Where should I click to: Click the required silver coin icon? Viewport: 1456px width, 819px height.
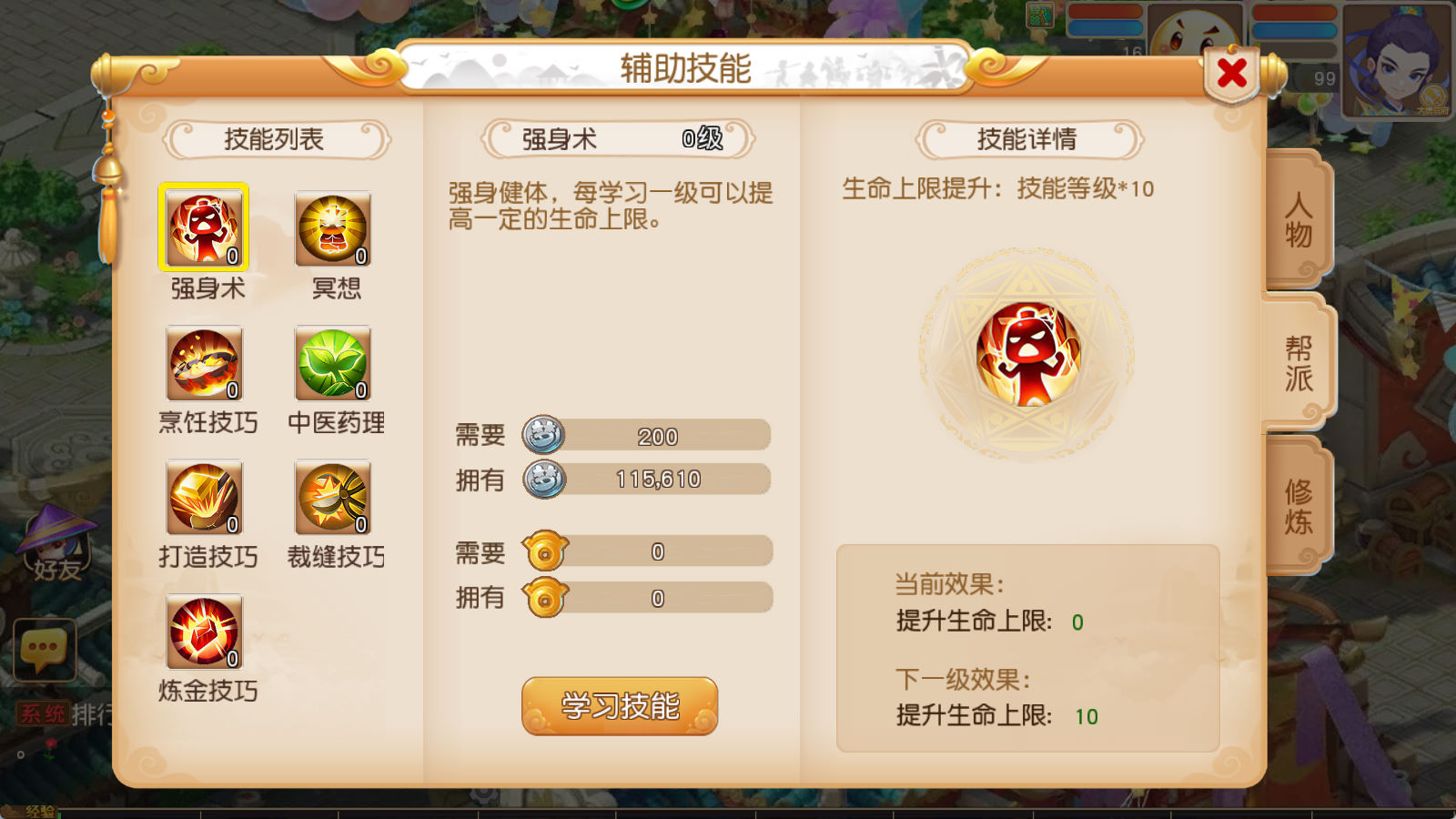pos(544,435)
